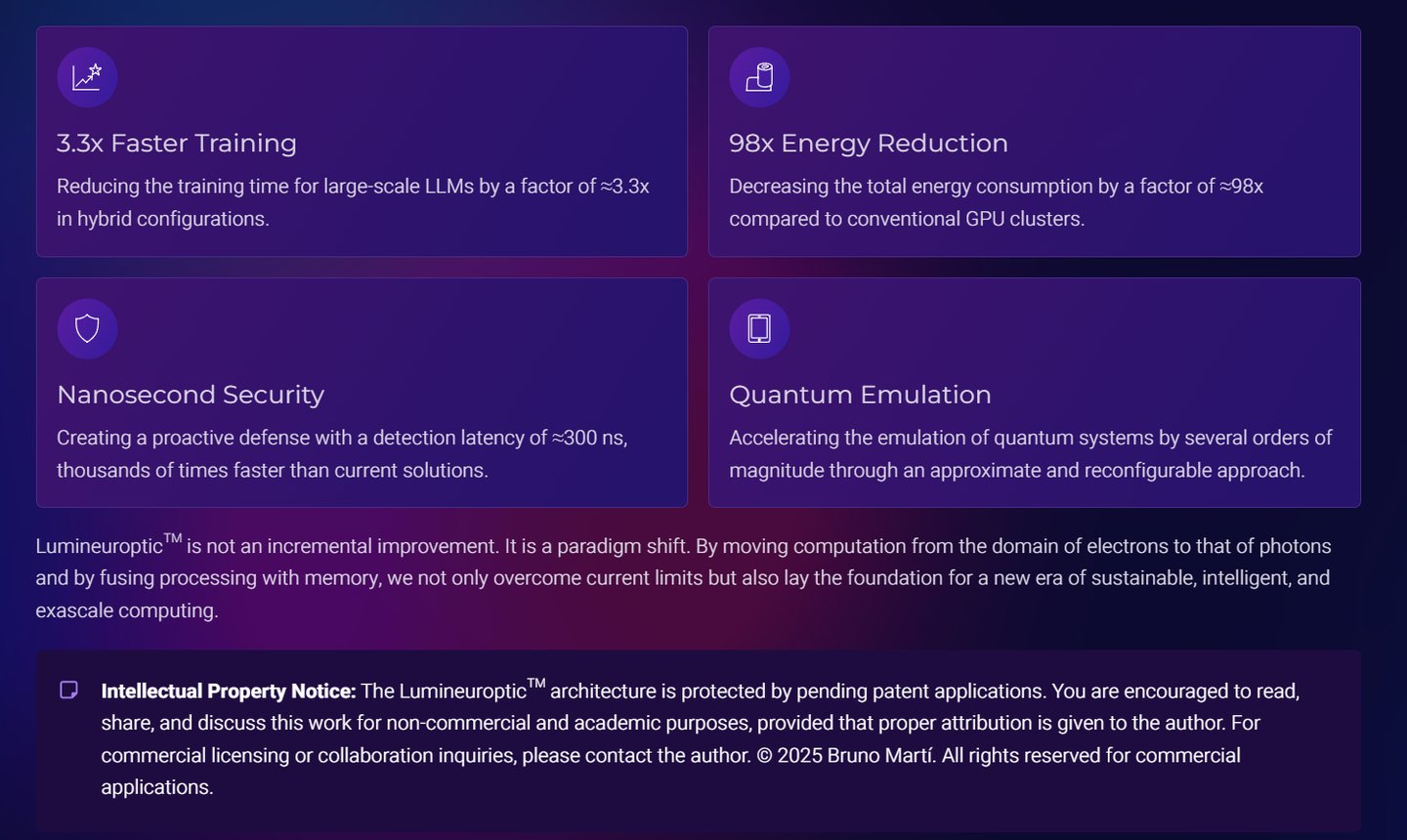Click the commercial licensing inquiries sentence
1407x840 pixels.
[426, 756]
